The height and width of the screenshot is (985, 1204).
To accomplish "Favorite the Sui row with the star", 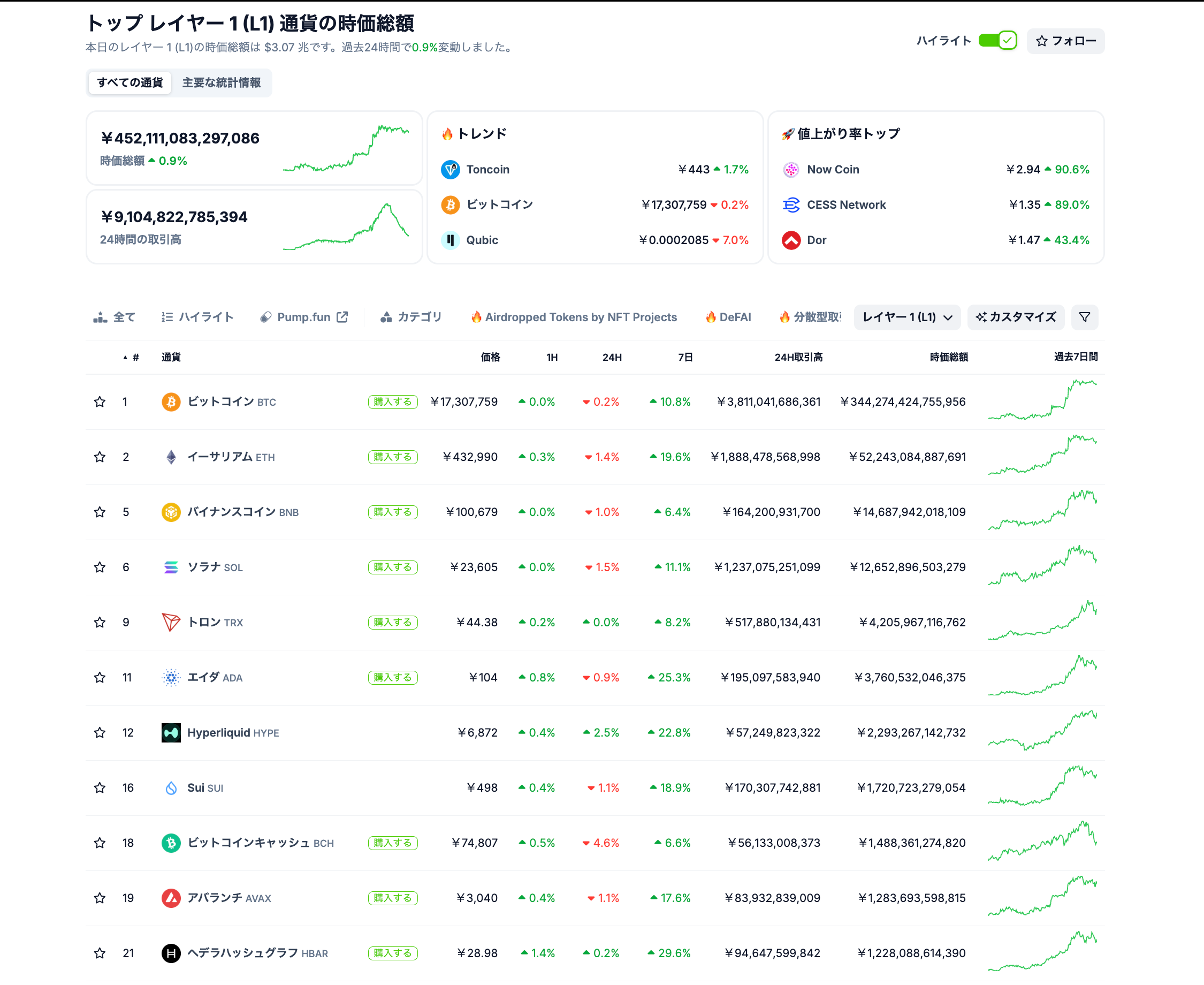I will click(x=100, y=787).
